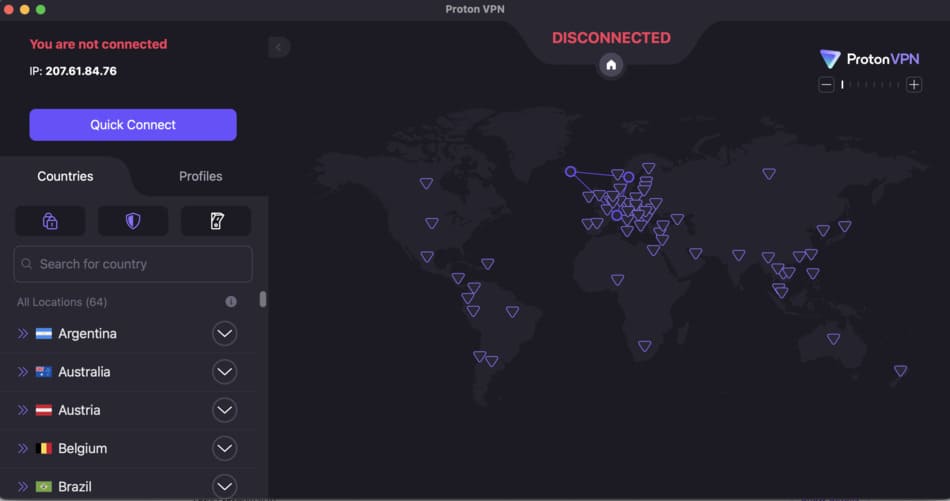Click the Search for country field
The height and width of the screenshot is (501, 950).
coord(133,264)
